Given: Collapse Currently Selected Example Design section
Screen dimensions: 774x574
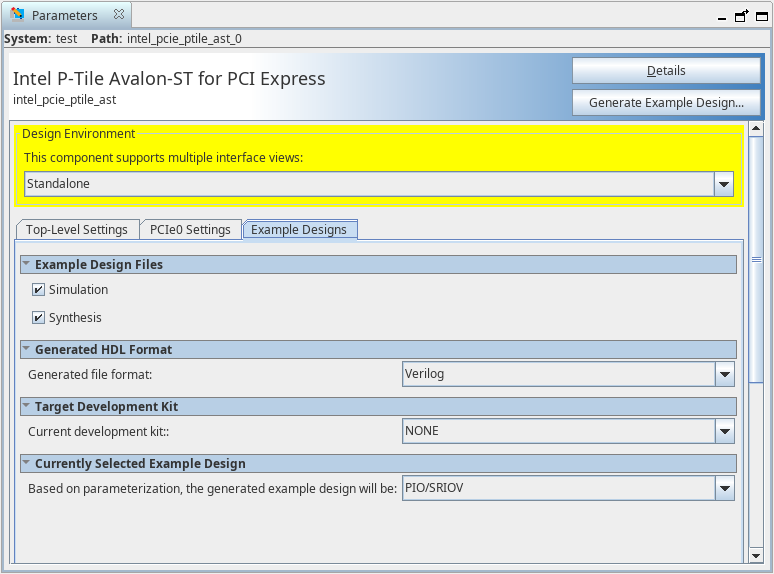Looking at the screenshot, I should point(26,463).
